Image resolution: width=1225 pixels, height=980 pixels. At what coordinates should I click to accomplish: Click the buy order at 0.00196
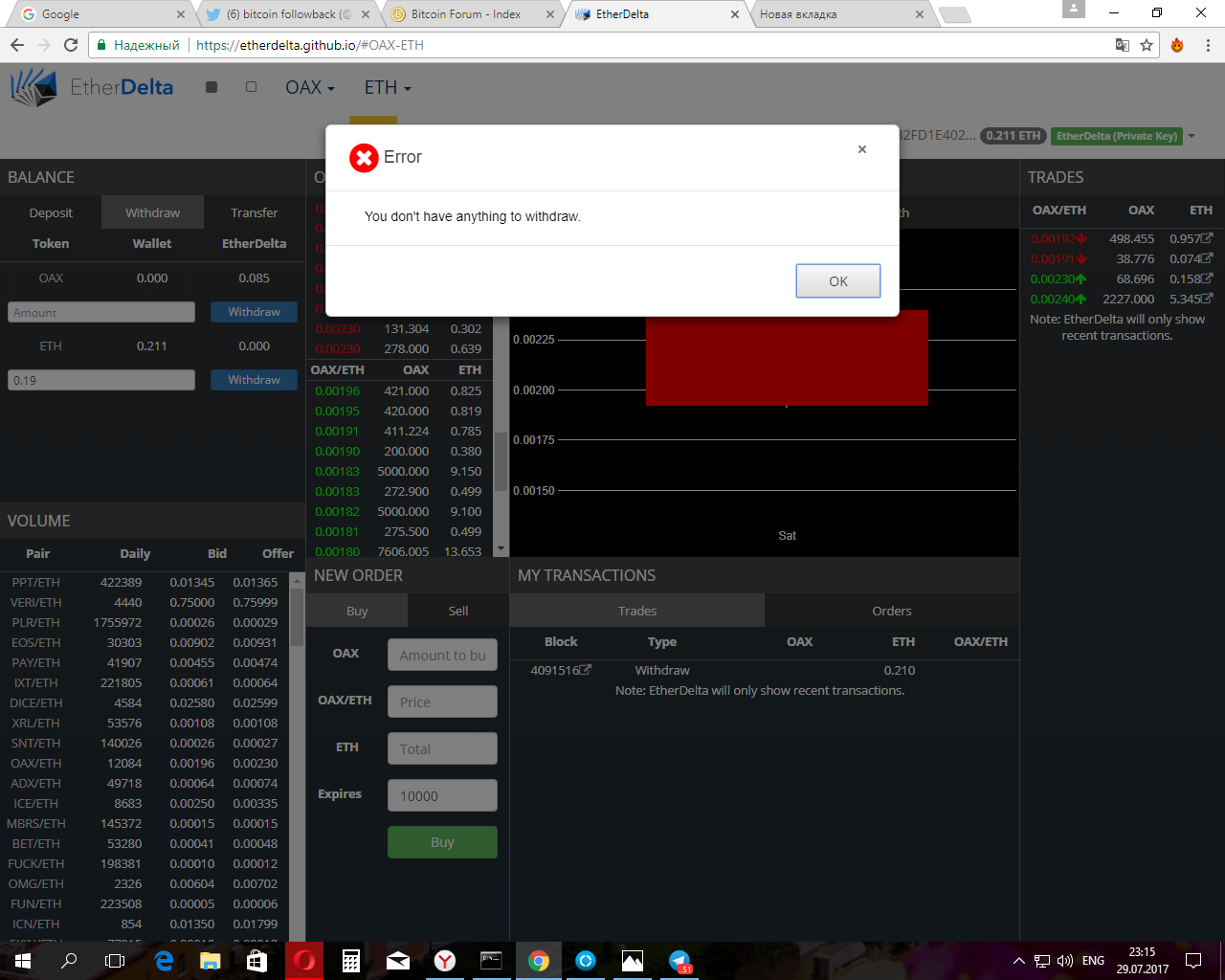(399, 390)
